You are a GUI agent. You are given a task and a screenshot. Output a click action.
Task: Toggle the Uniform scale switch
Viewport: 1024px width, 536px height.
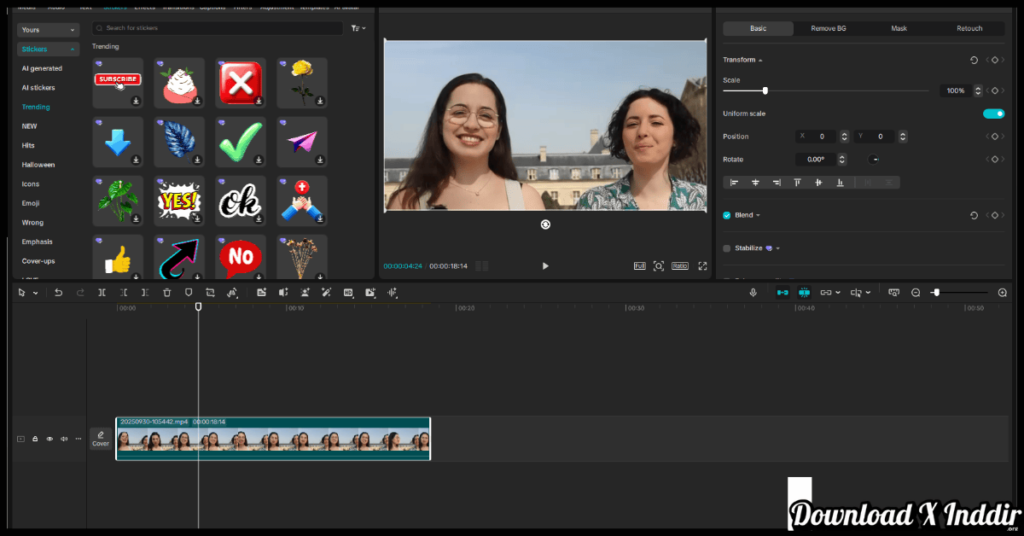tap(993, 114)
